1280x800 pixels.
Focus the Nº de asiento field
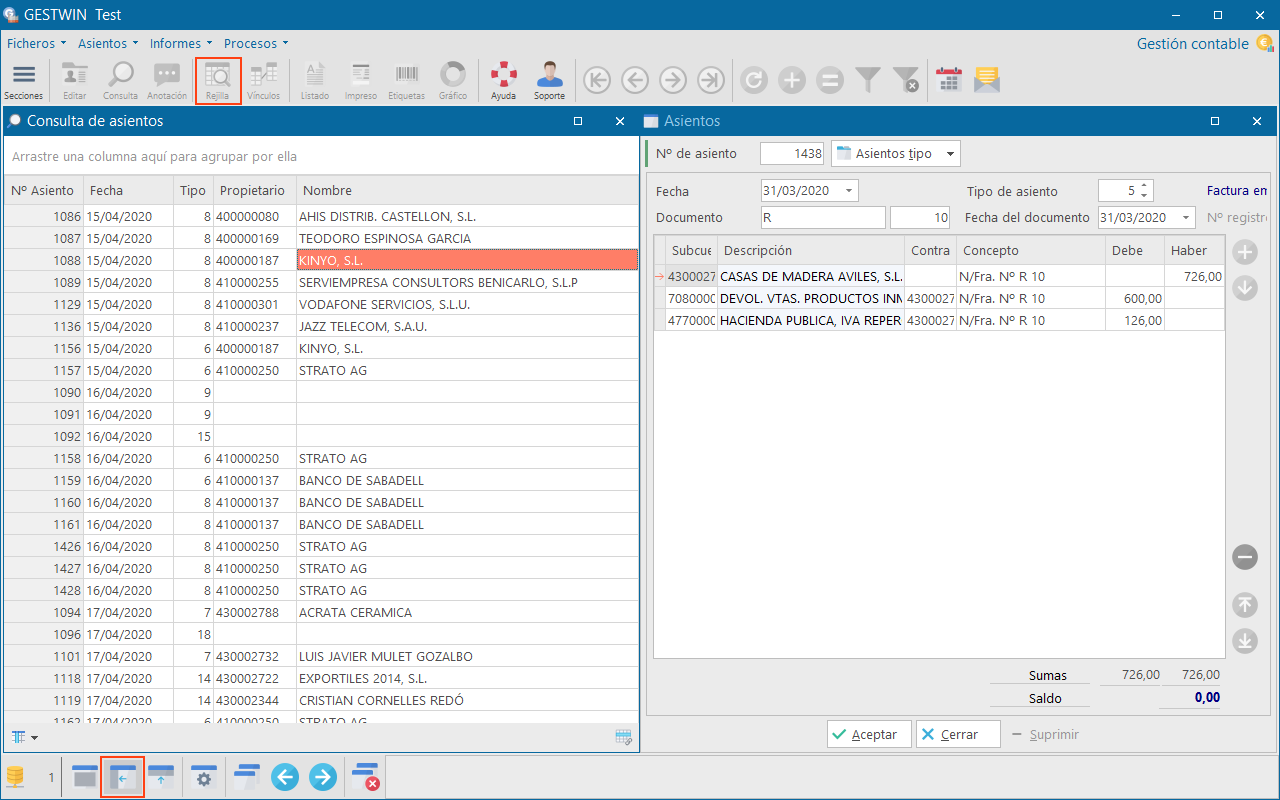pos(792,154)
